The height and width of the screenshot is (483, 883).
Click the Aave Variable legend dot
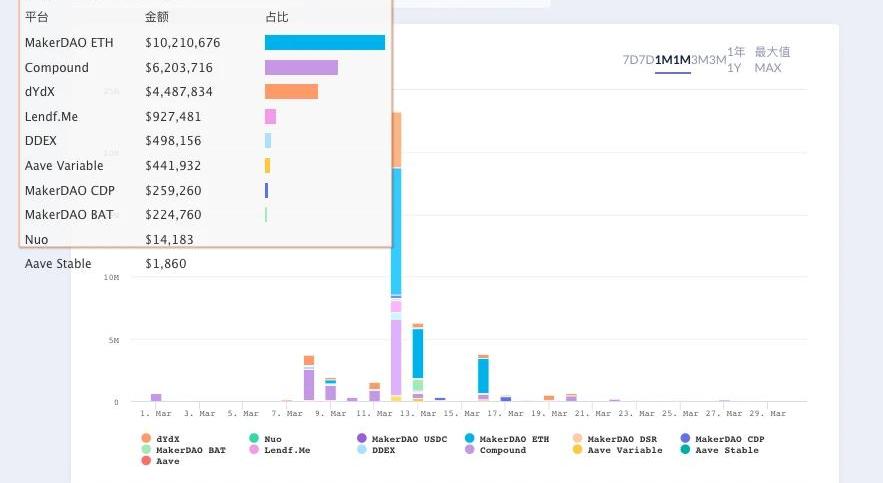(x=578, y=450)
